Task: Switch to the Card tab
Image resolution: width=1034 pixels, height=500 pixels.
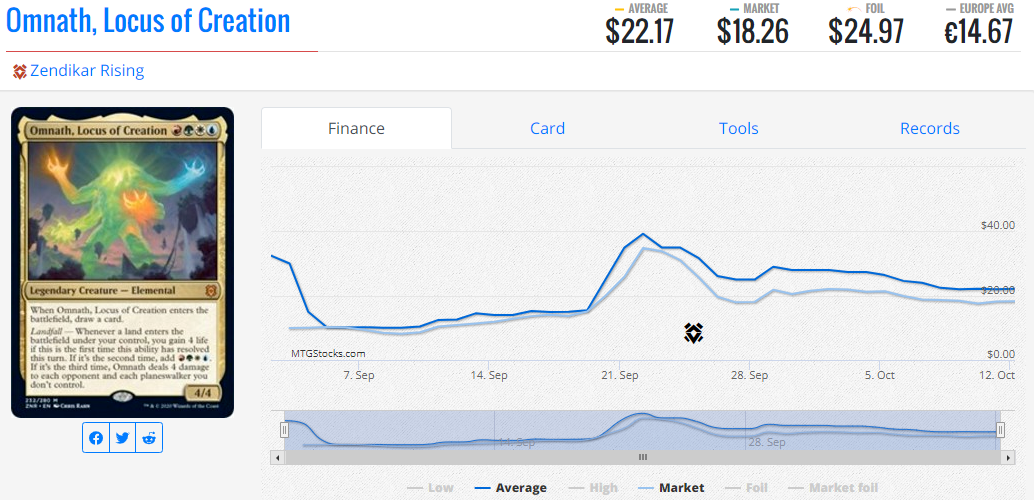Action: 548,128
